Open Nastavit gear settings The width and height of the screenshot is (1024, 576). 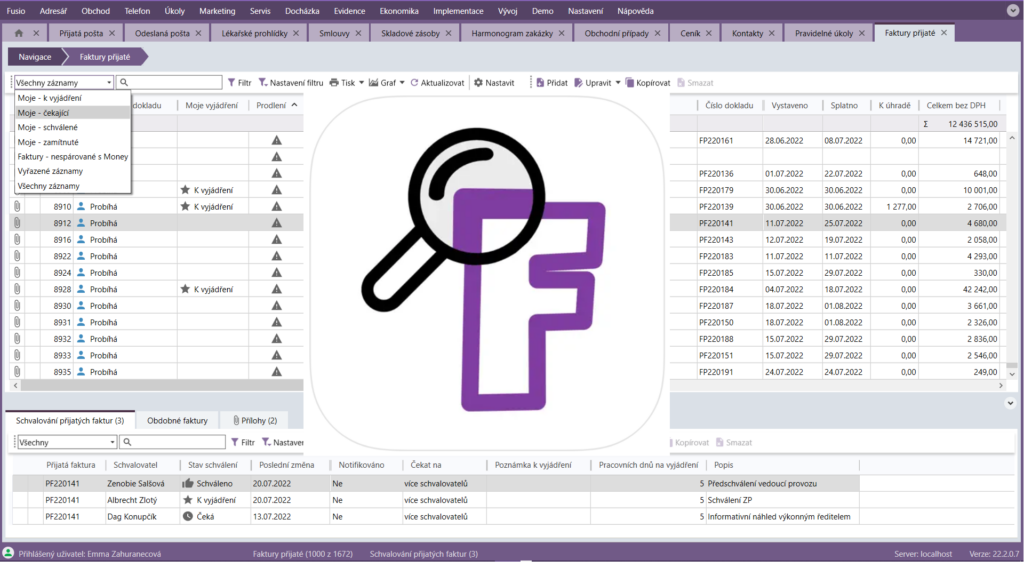tap(478, 83)
